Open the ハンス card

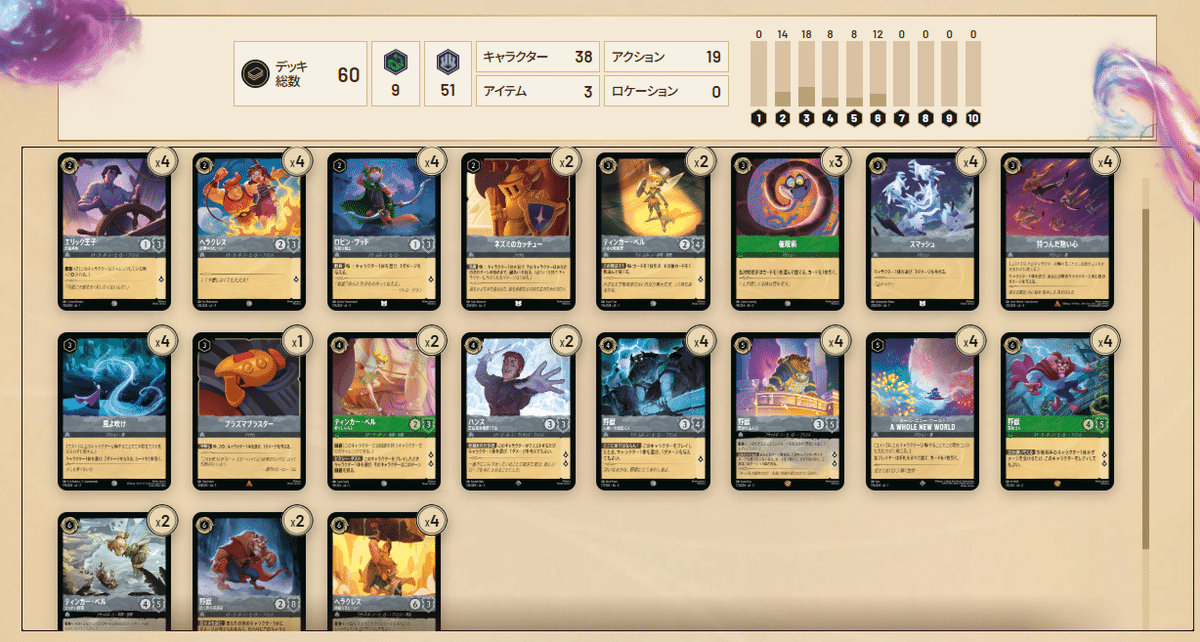[518, 411]
